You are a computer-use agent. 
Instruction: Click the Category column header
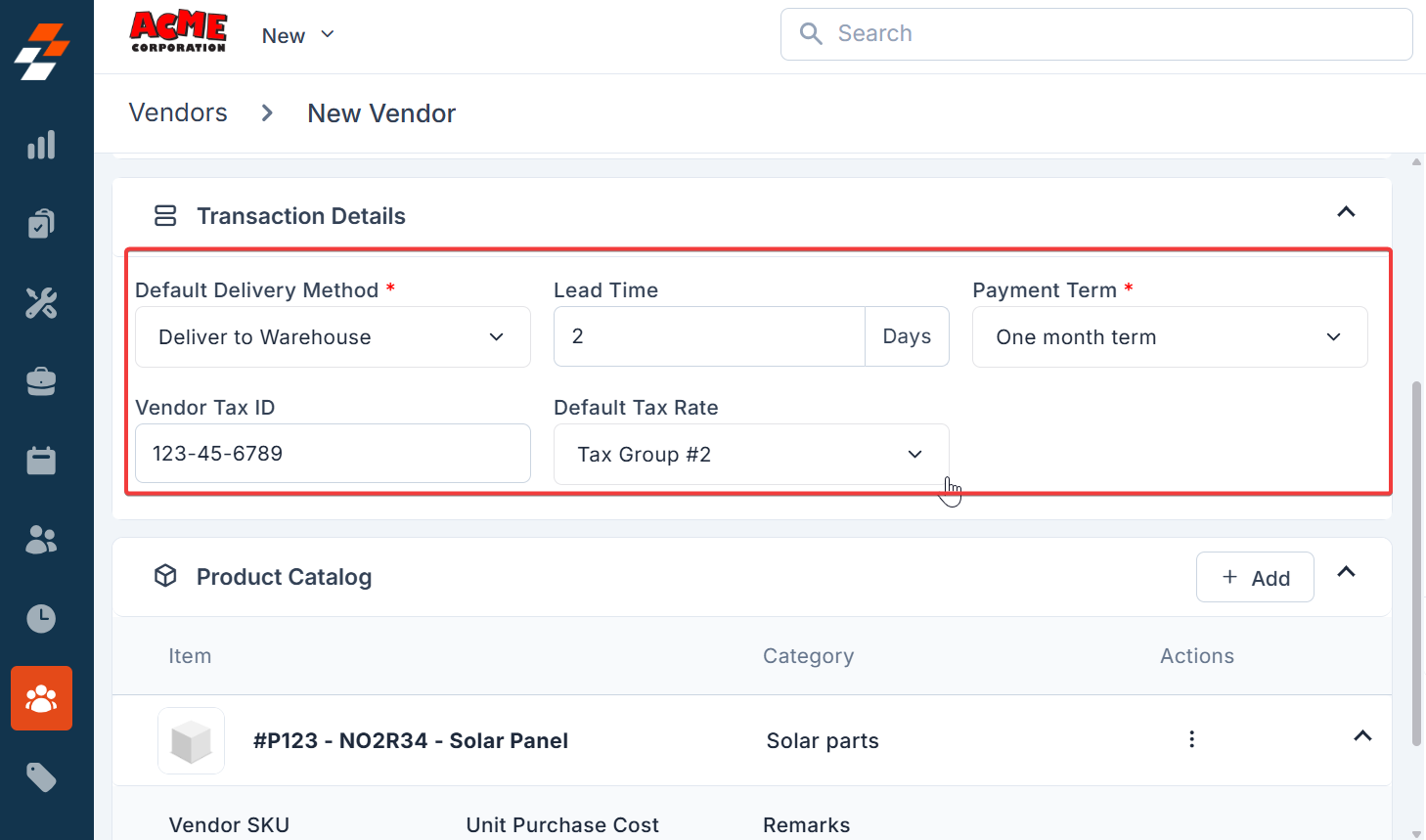pos(808,656)
